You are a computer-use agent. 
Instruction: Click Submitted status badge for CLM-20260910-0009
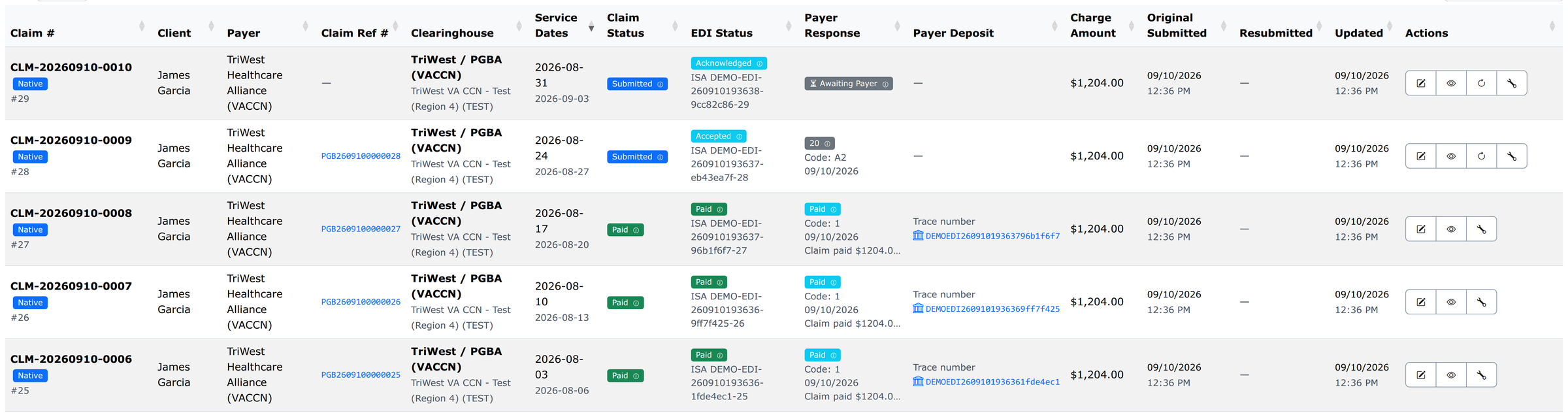[637, 157]
